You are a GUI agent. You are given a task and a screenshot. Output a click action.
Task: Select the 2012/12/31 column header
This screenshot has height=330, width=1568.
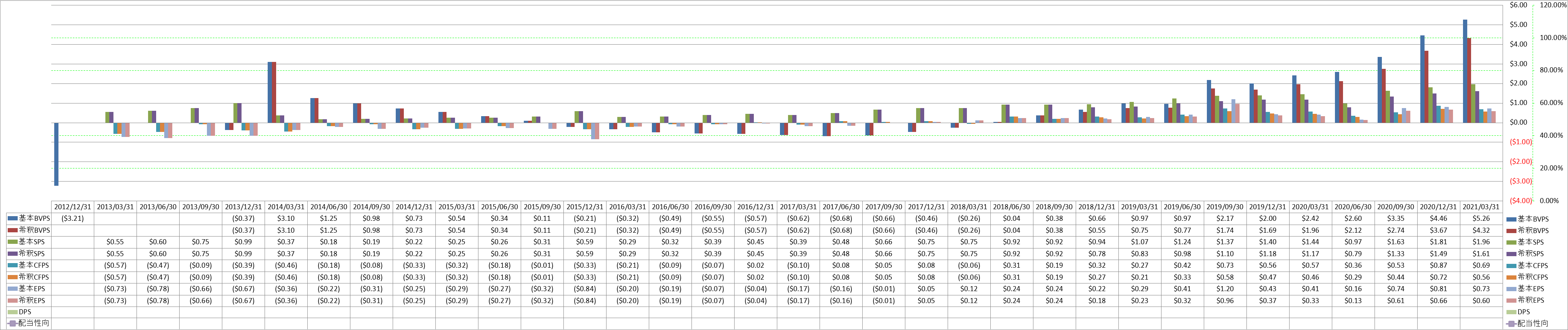click(x=72, y=207)
